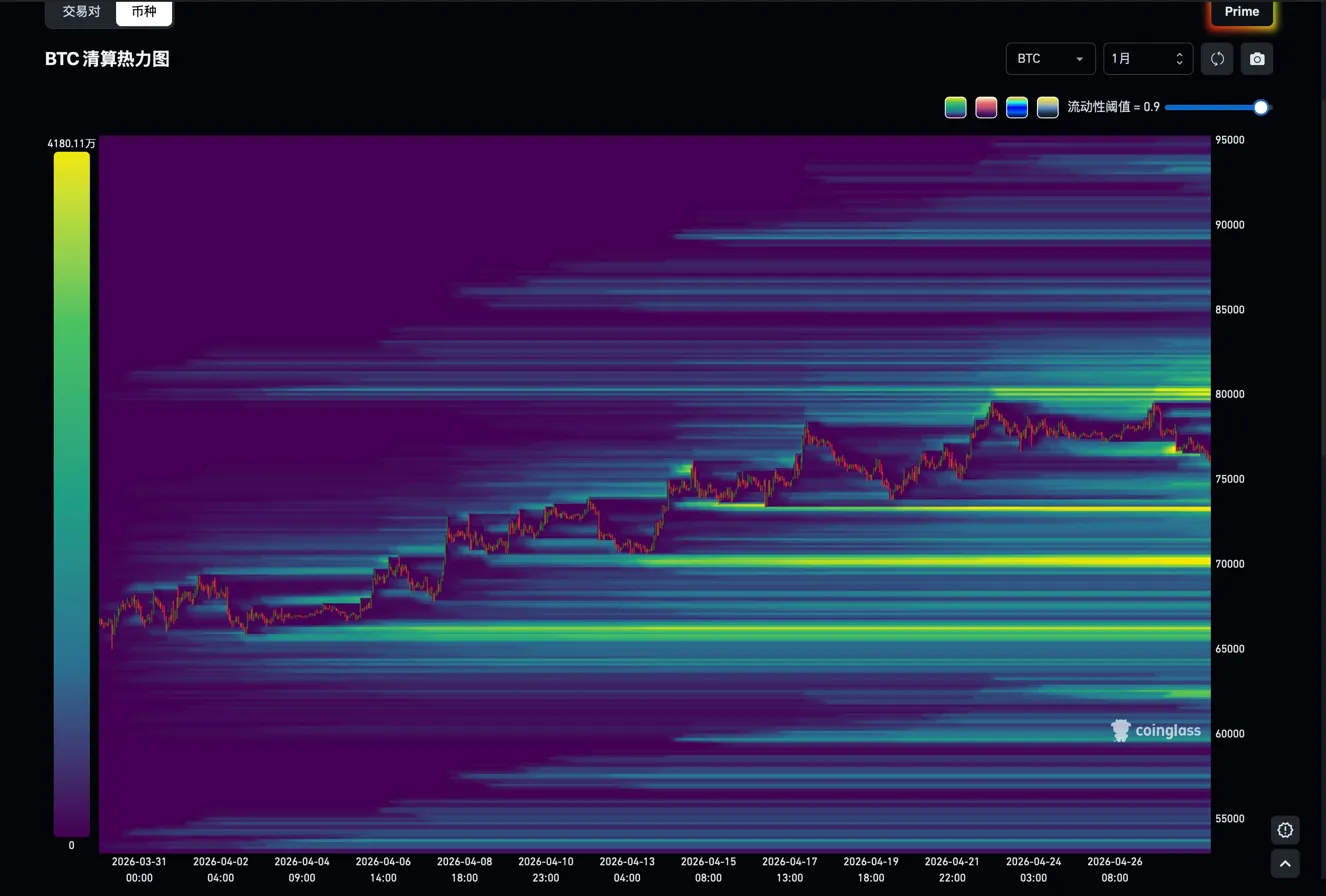Click the 2026-03-31 date axis label
Screen dimensions: 1326x896
[x=139, y=869]
